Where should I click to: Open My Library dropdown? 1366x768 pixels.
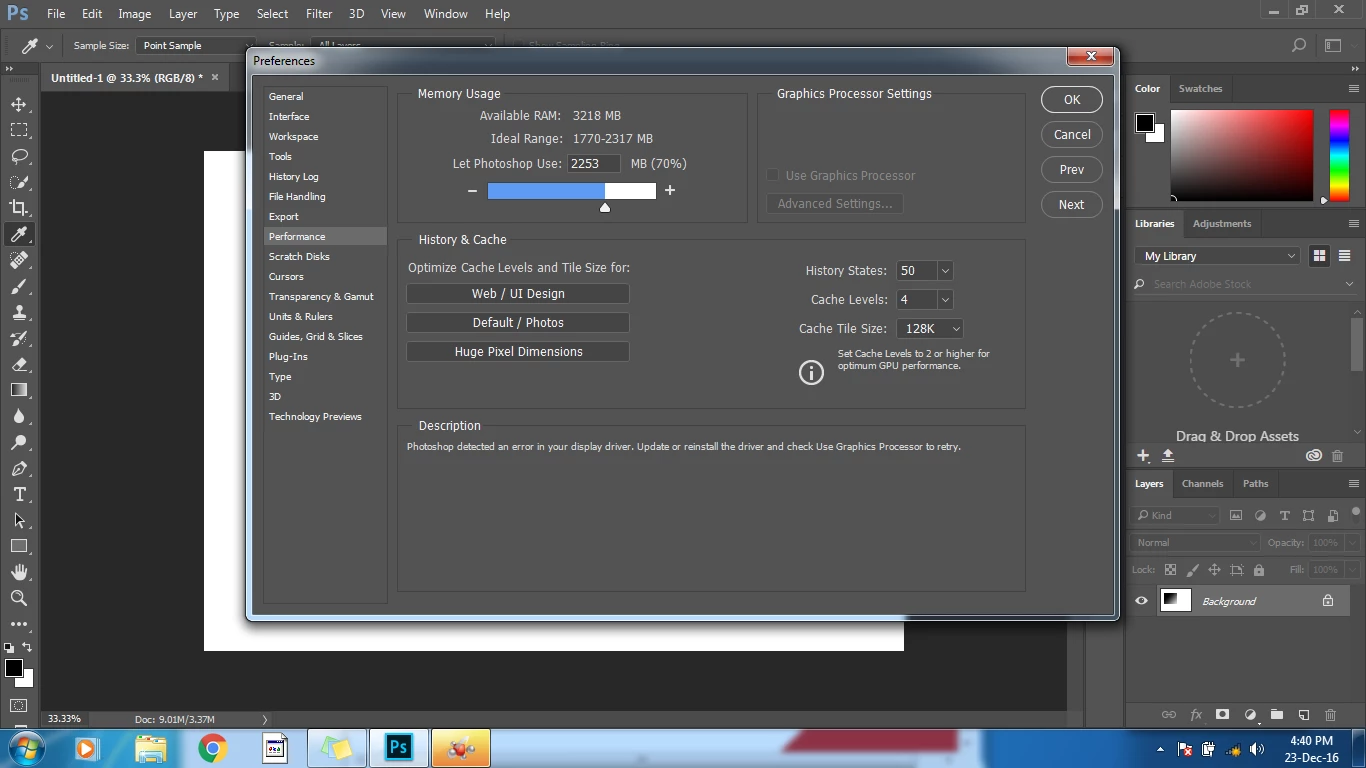coord(1217,256)
